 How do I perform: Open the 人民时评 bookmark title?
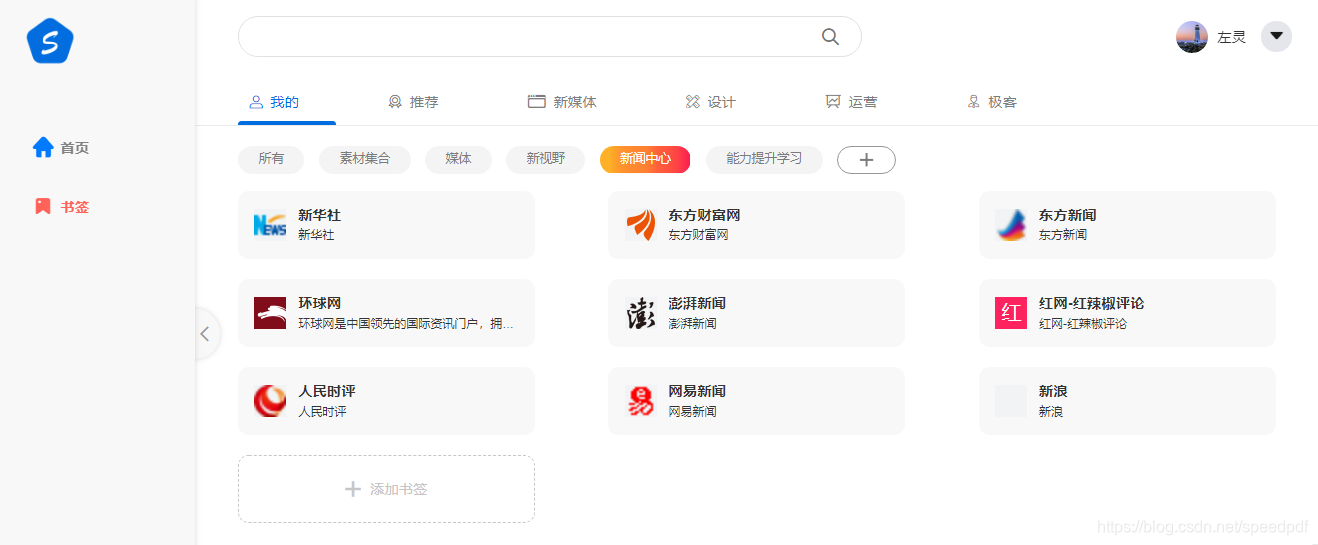pyautogui.click(x=327, y=391)
